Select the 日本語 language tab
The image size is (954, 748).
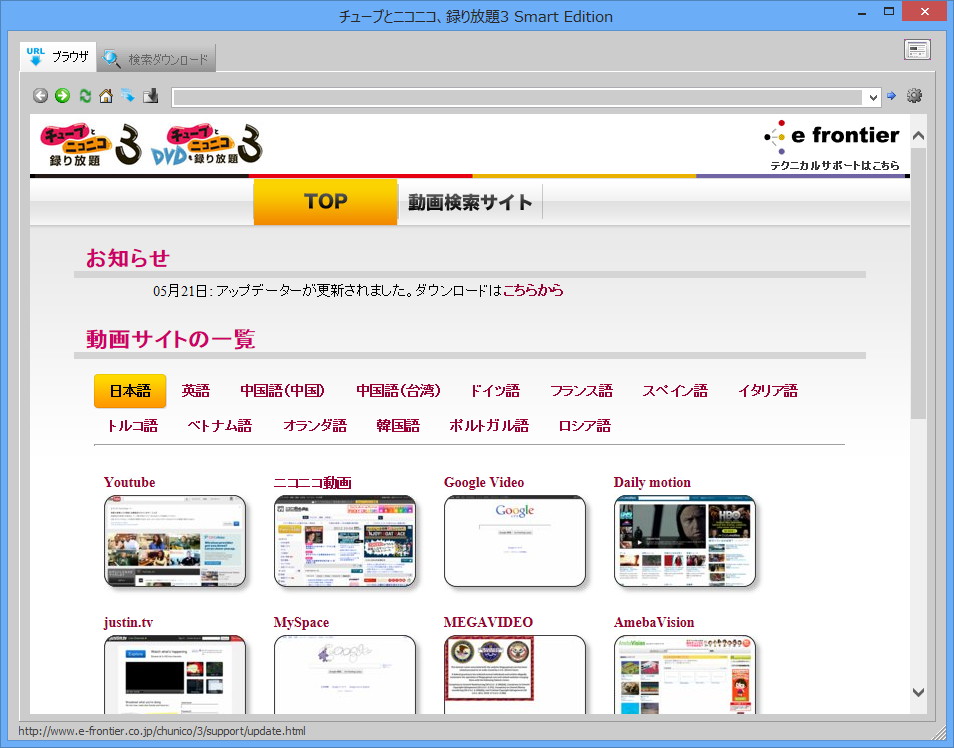130,391
